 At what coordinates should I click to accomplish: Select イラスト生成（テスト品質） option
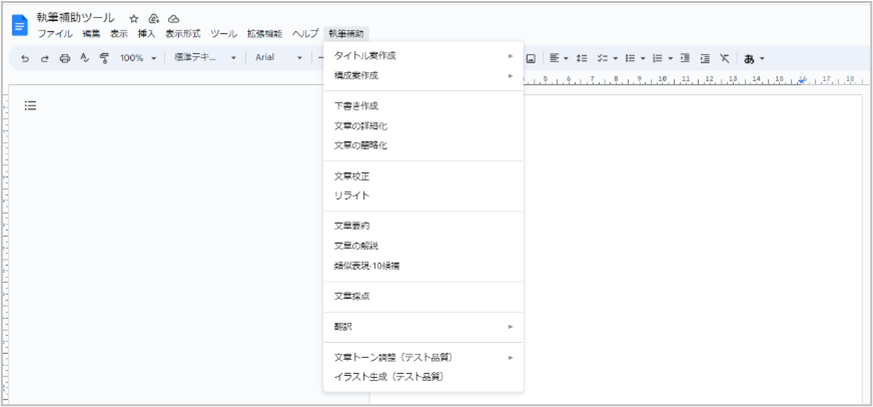click(388, 377)
